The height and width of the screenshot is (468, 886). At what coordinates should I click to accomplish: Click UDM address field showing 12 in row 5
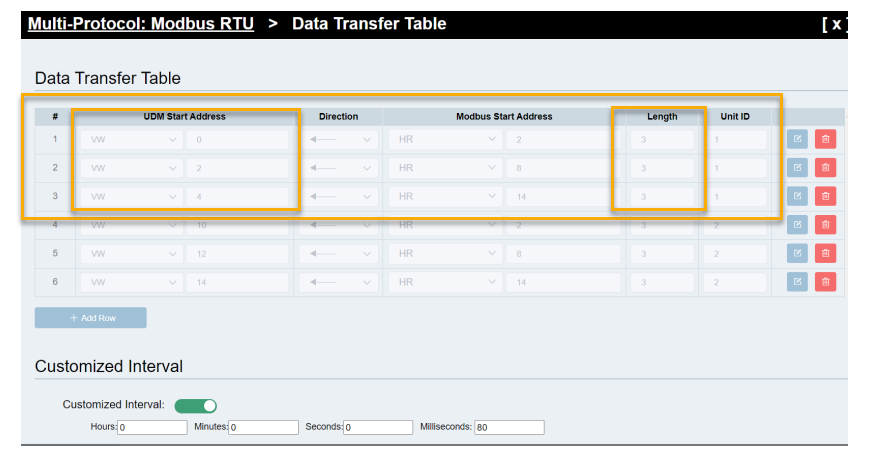(237, 254)
